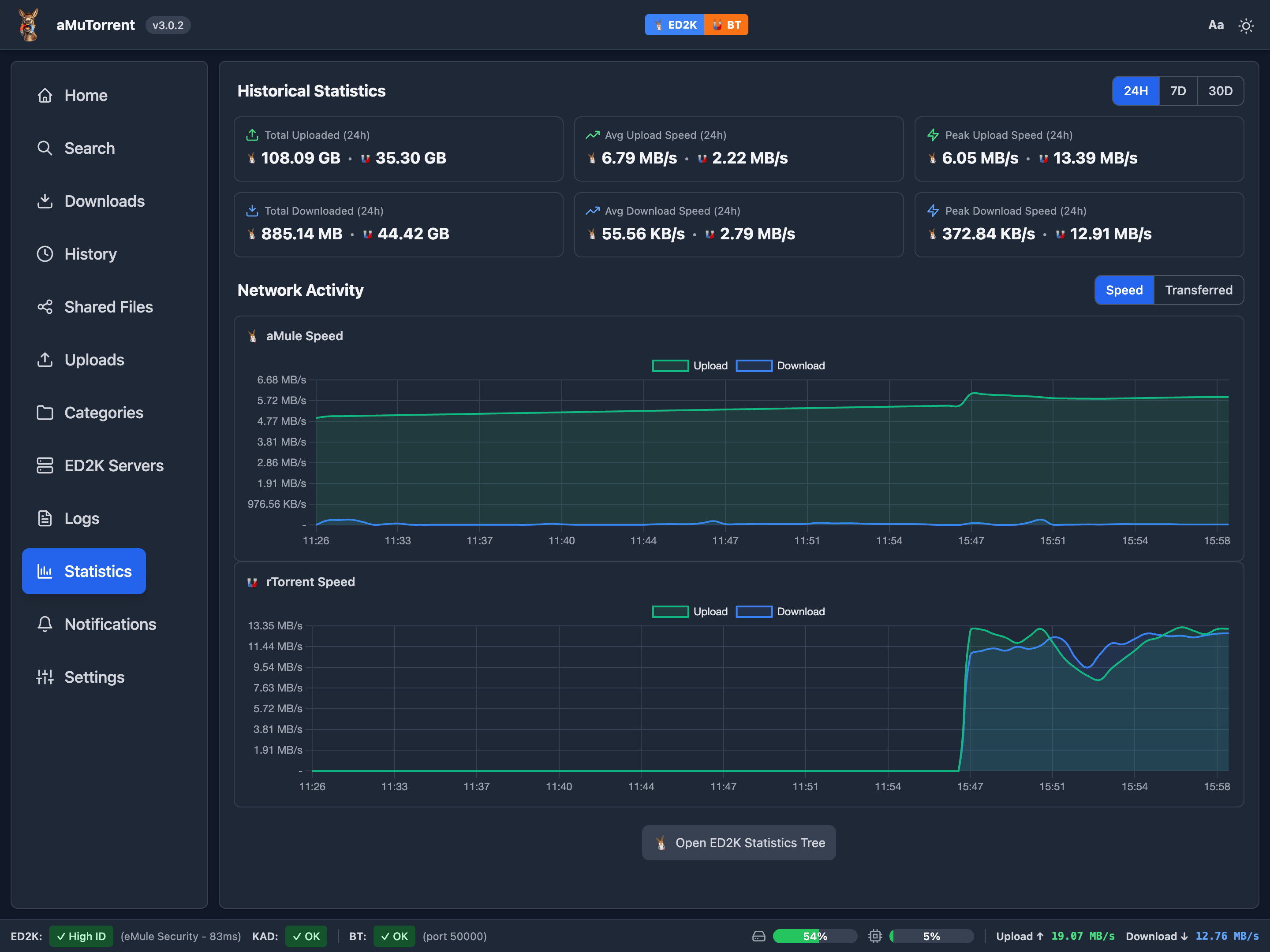The width and height of the screenshot is (1270, 952).
Task: Select the 30D time range
Action: click(1220, 91)
